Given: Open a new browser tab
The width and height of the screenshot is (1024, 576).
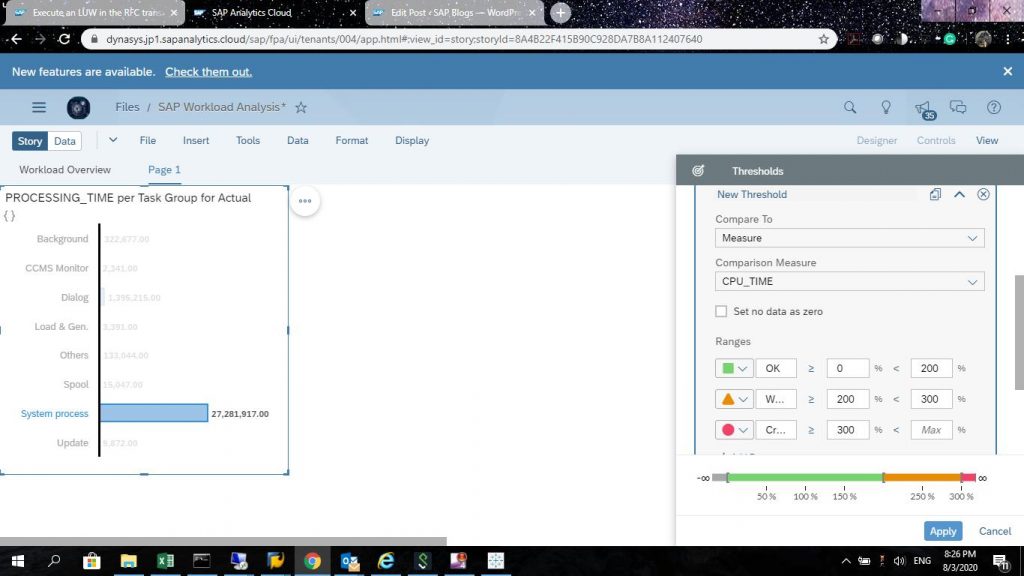Looking at the screenshot, I should tap(560, 12).
